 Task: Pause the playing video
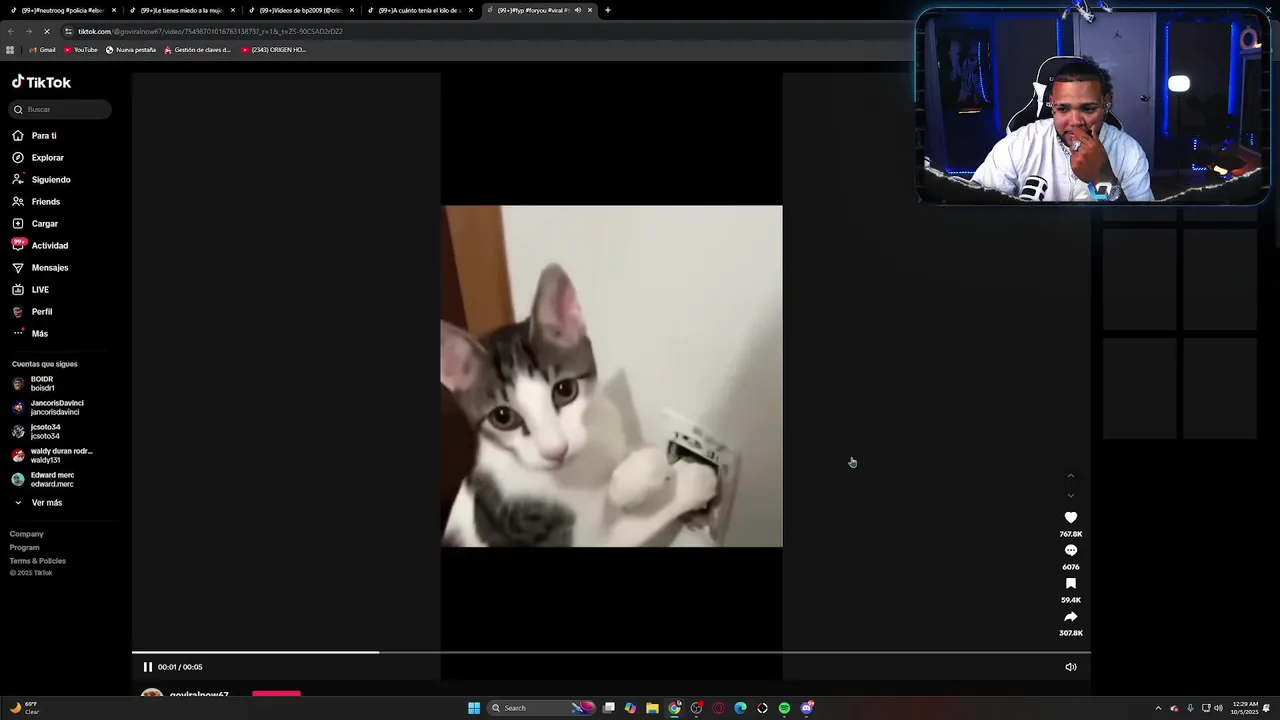[x=148, y=667]
